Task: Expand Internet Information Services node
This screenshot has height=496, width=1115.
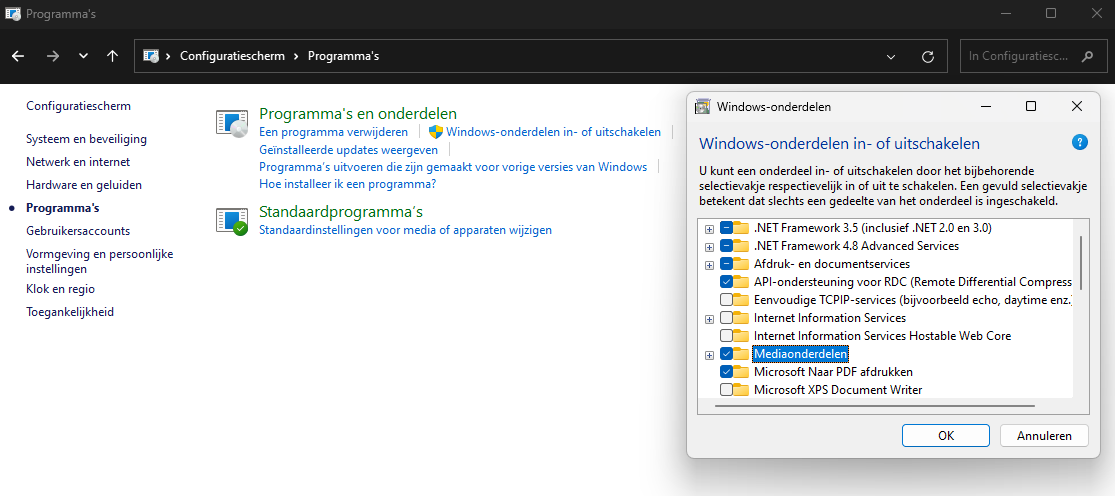Action: [x=709, y=319]
